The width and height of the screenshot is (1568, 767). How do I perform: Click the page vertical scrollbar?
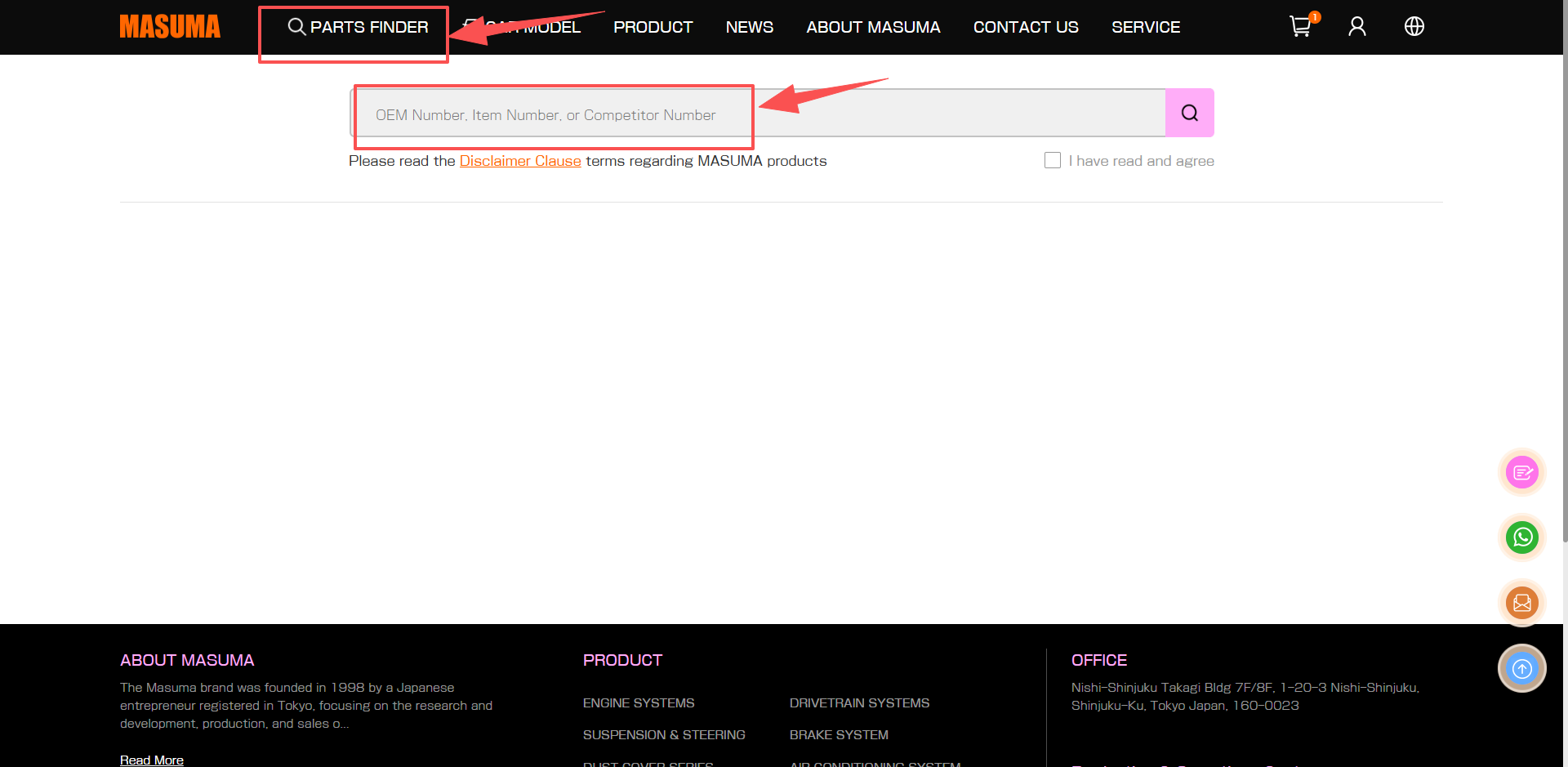point(1565,270)
